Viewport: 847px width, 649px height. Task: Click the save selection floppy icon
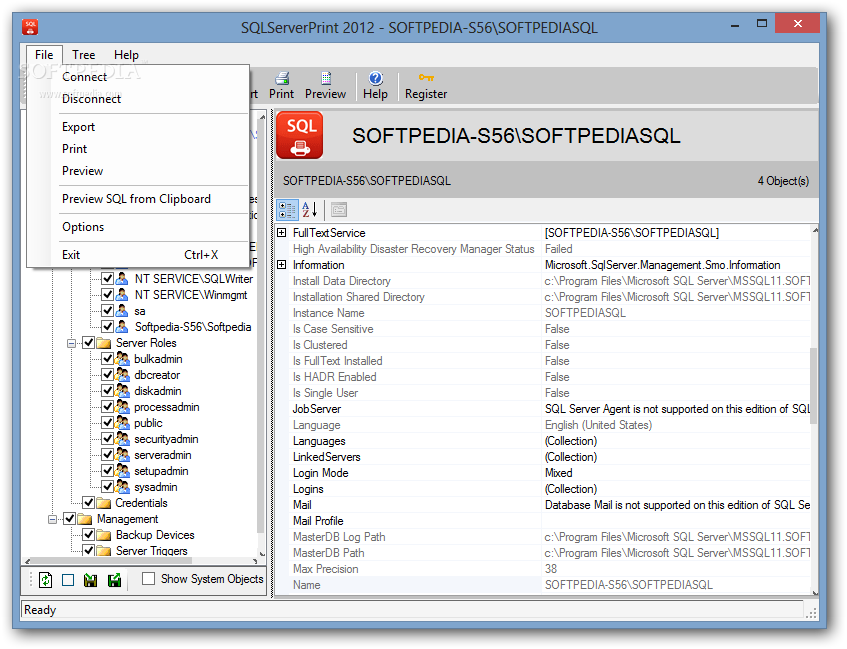114,580
